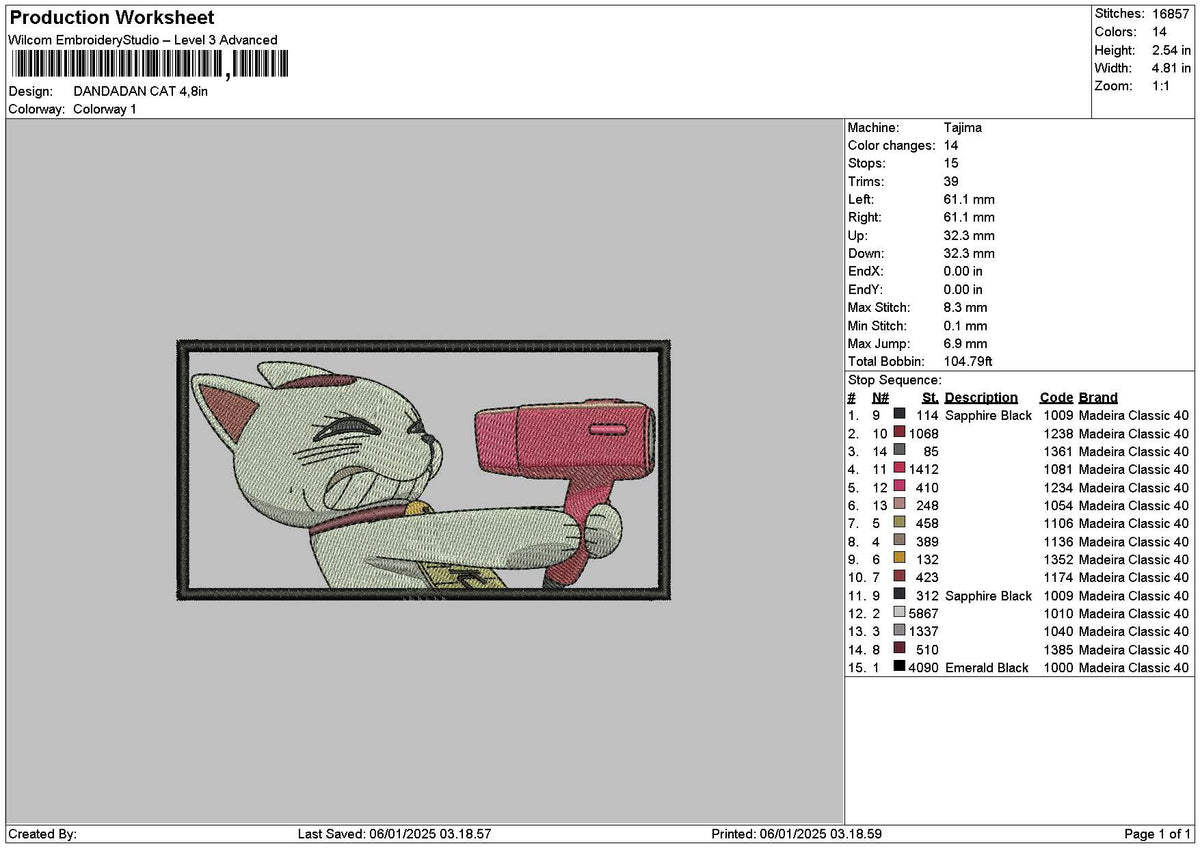This screenshot has width=1200, height=848.
Task: Click the St. column header
Action: (x=930, y=397)
